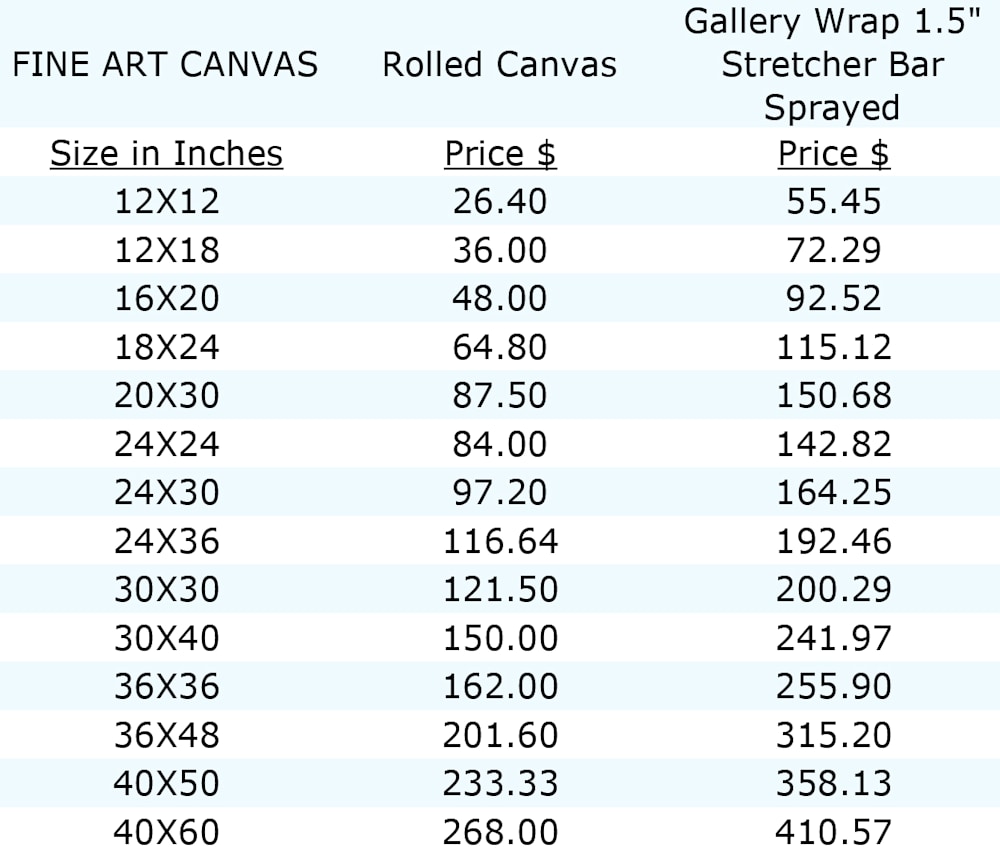
Task: Click the 24X36 size cell
Action: point(166,541)
